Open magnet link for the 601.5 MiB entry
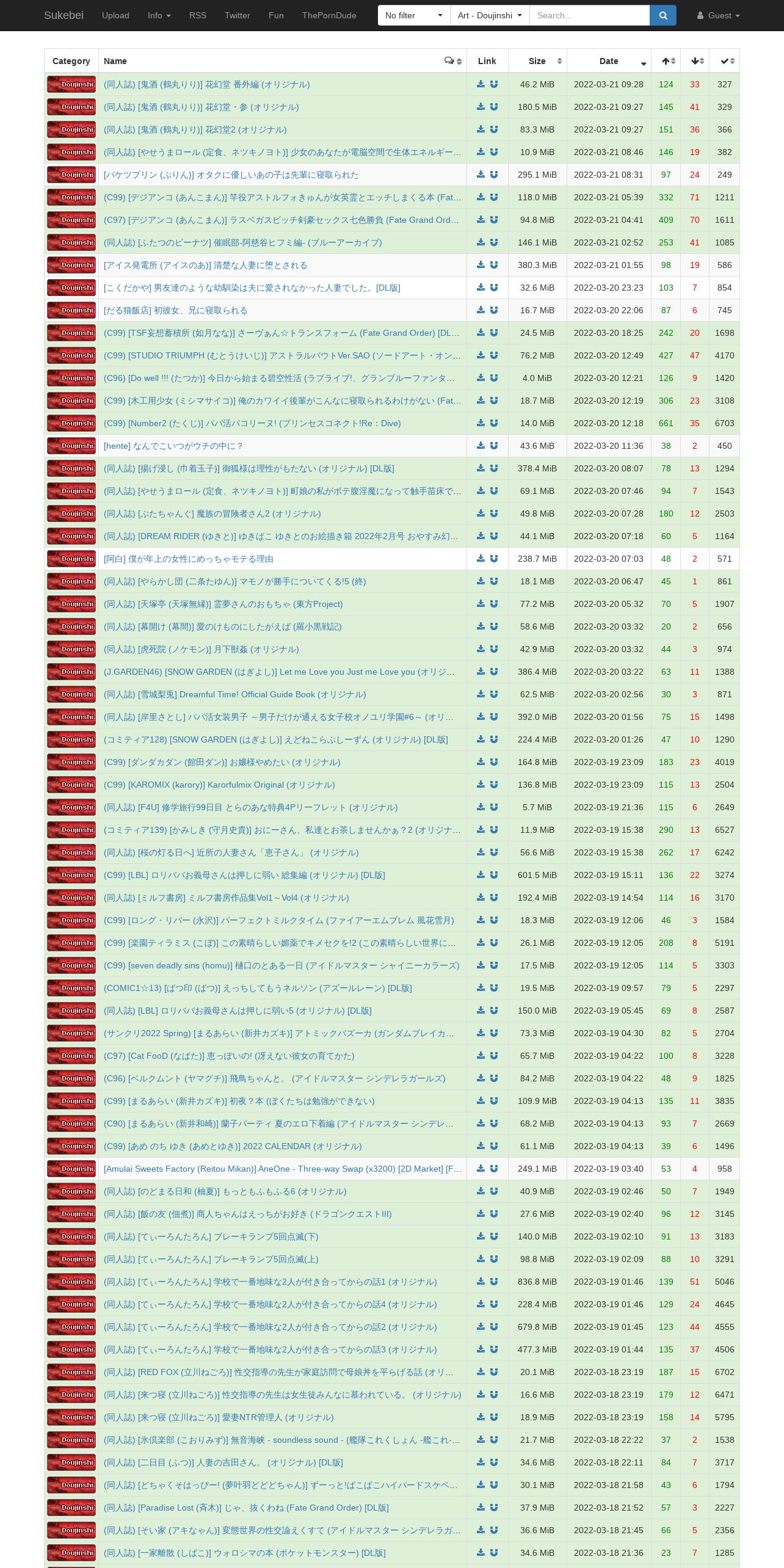784x1568 pixels. (494, 875)
